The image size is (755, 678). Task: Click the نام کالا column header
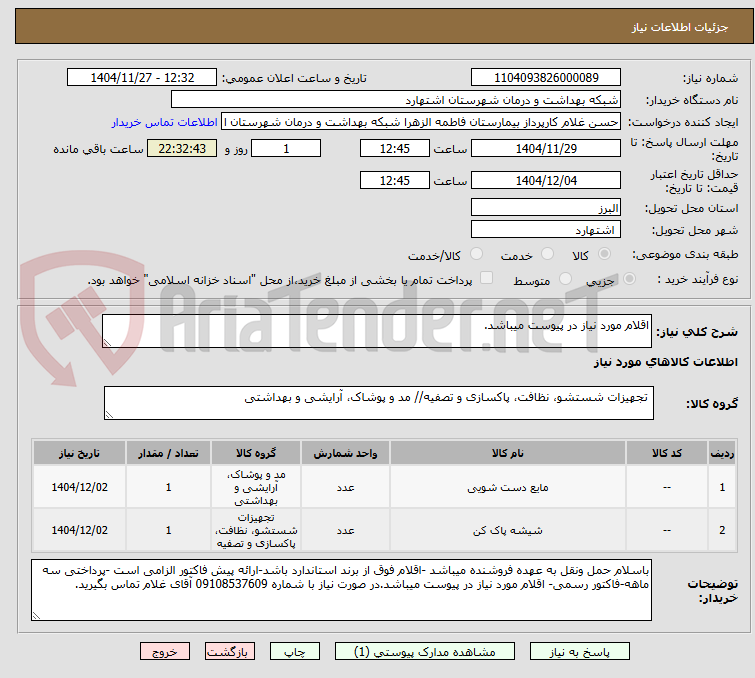(x=508, y=453)
